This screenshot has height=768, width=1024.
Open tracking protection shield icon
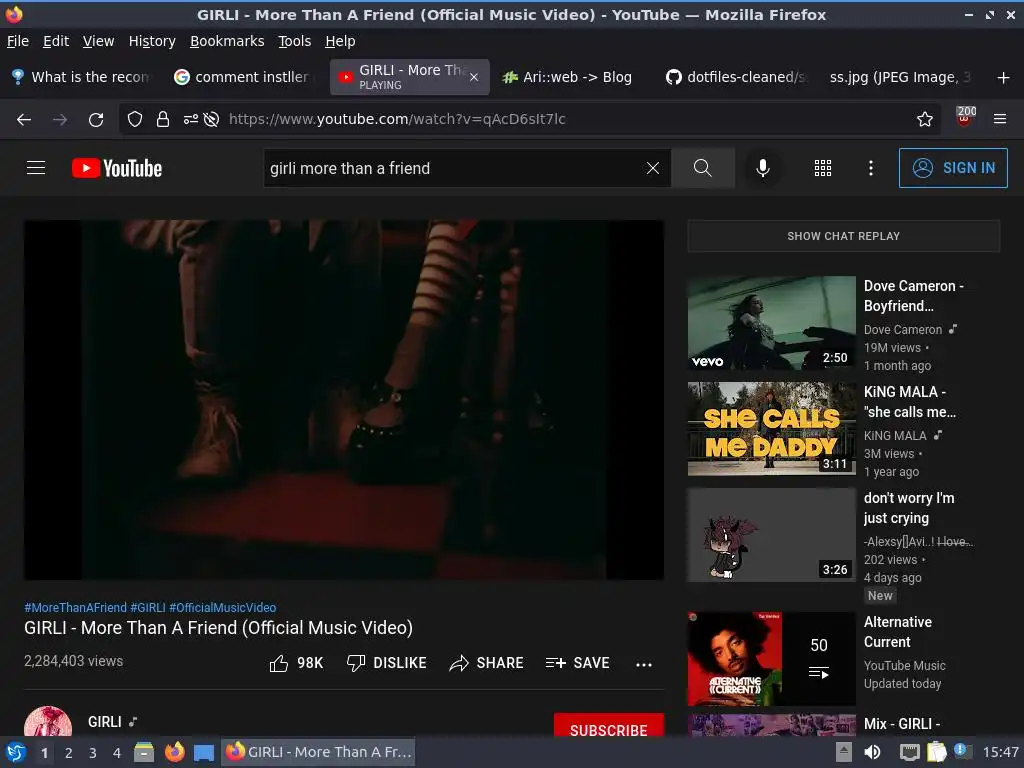[135, 119]
